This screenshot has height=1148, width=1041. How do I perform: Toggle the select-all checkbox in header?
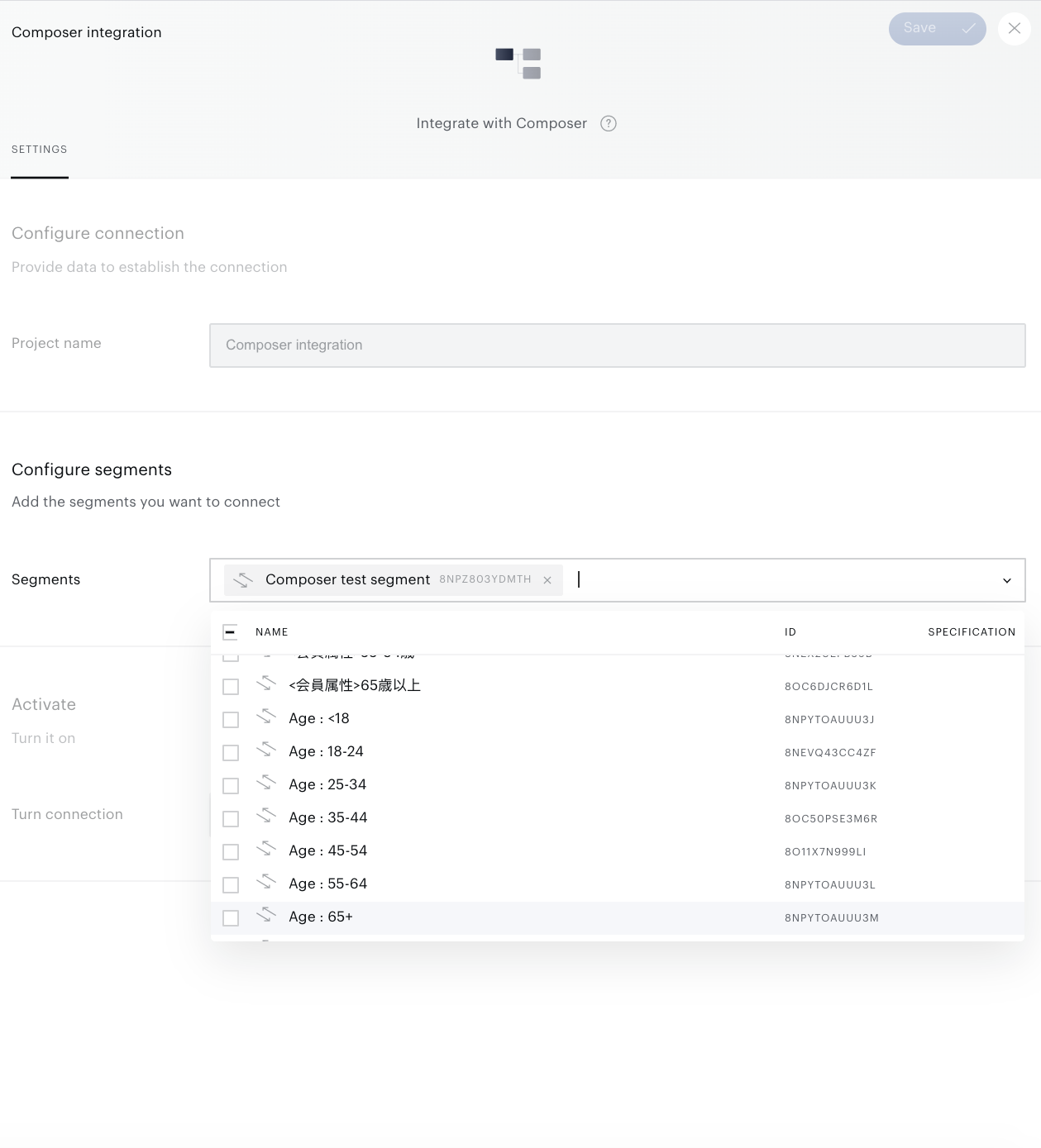[230, 632]
